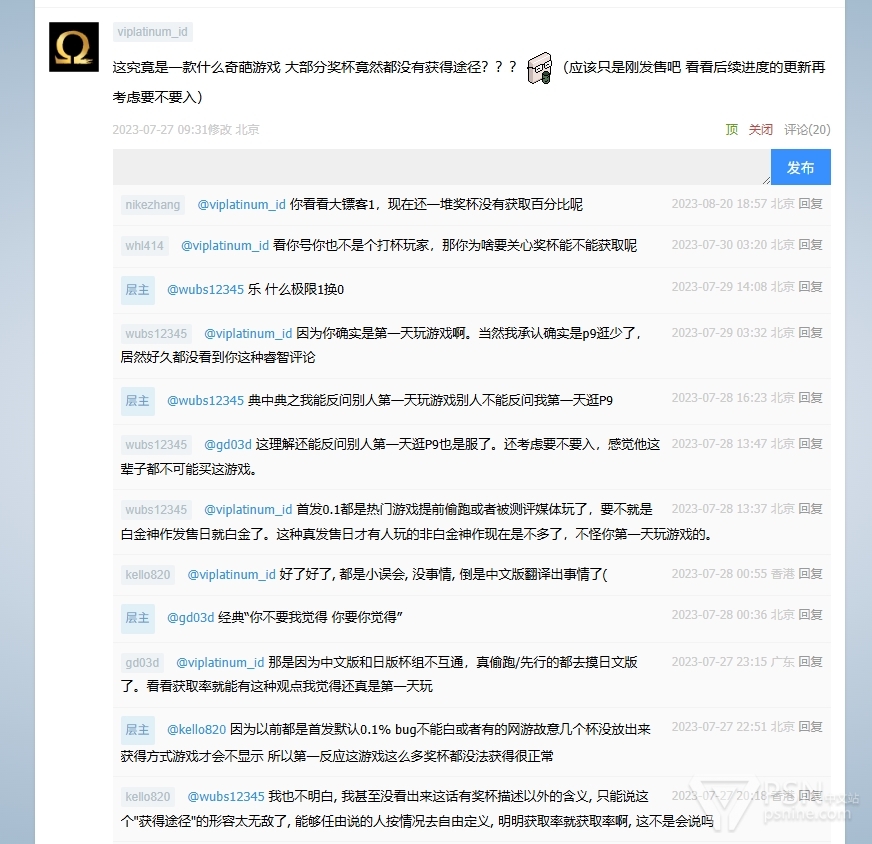The width and height of the screenshot is (872, 844).
Task: Reply to the comment dated 2023-07-28 00:55
Action: click(x=810, y=574)
